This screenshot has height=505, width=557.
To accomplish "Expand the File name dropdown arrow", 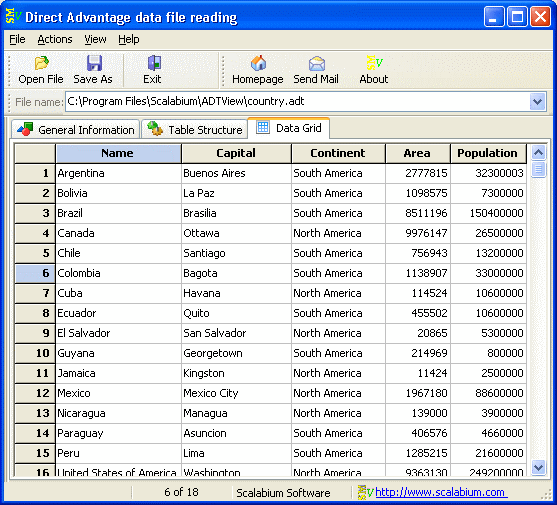I will pyautogui.click(x=537, y=102).
